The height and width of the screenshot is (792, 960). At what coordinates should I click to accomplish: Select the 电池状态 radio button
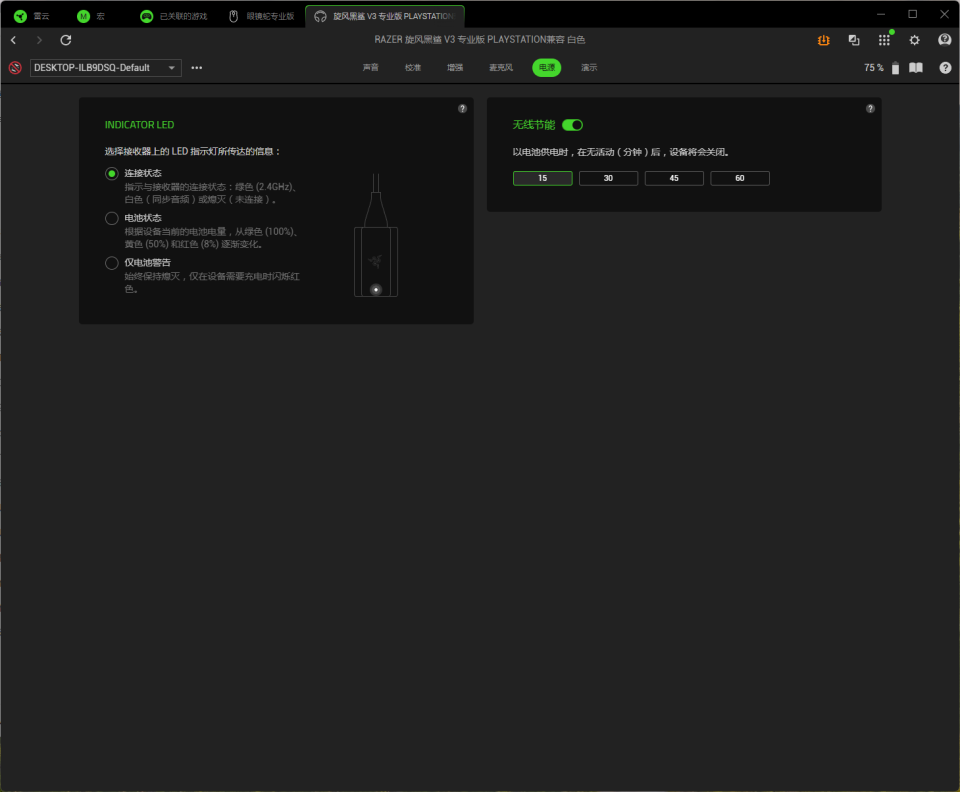111,219
